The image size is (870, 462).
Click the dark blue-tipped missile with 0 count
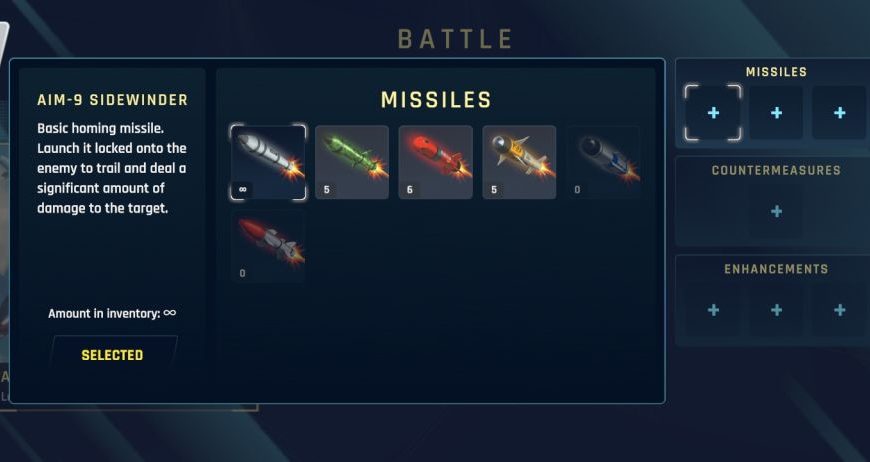[x=603, y=162]
